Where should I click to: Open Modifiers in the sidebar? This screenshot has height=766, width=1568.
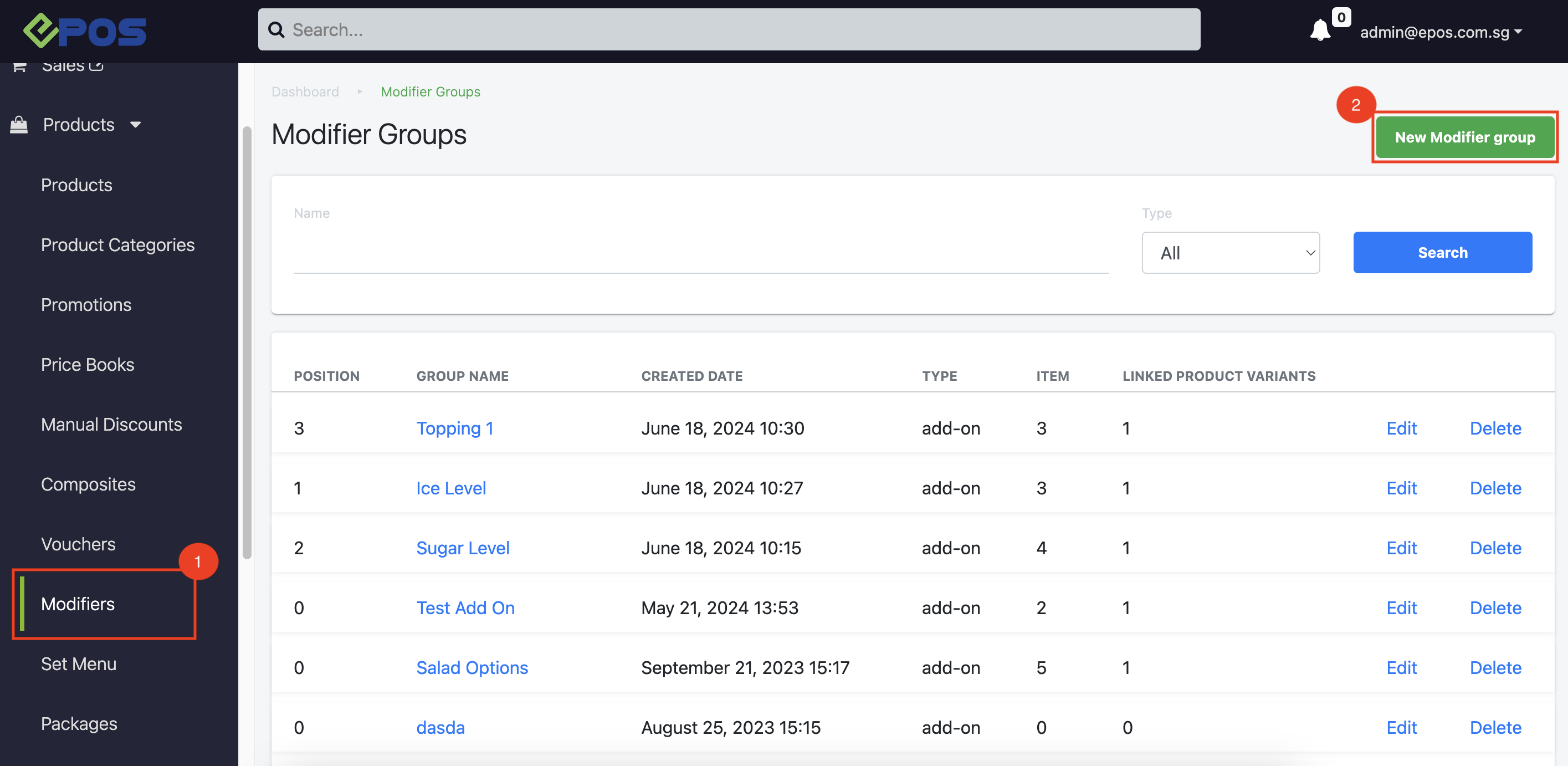point(78,604)
